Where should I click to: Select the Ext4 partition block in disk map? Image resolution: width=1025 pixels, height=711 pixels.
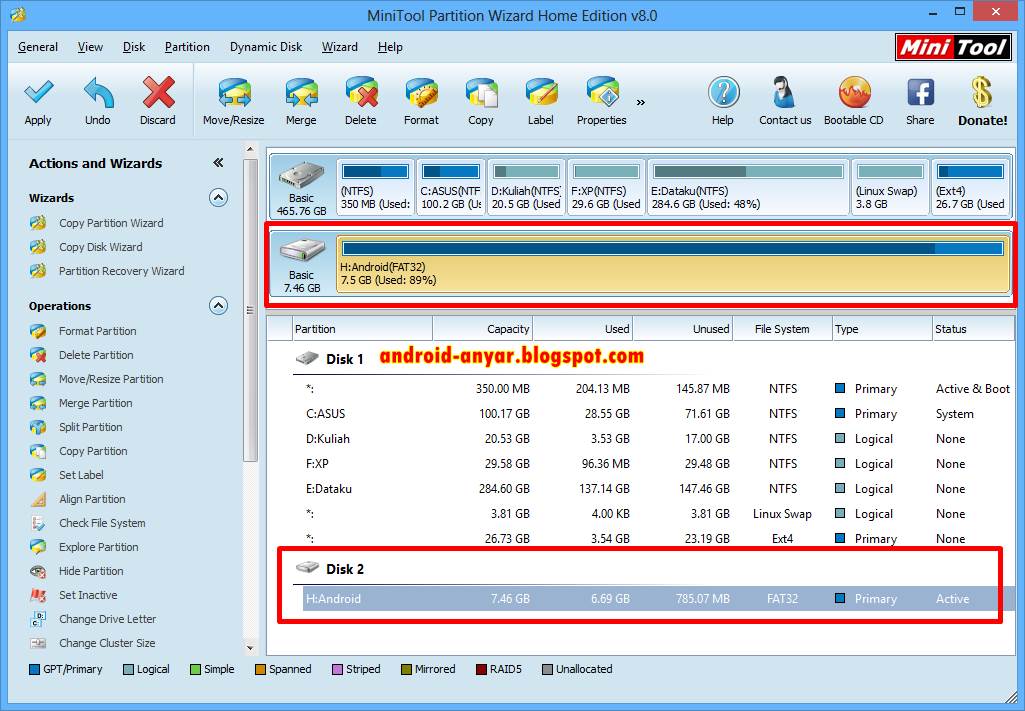pos(971,187)
